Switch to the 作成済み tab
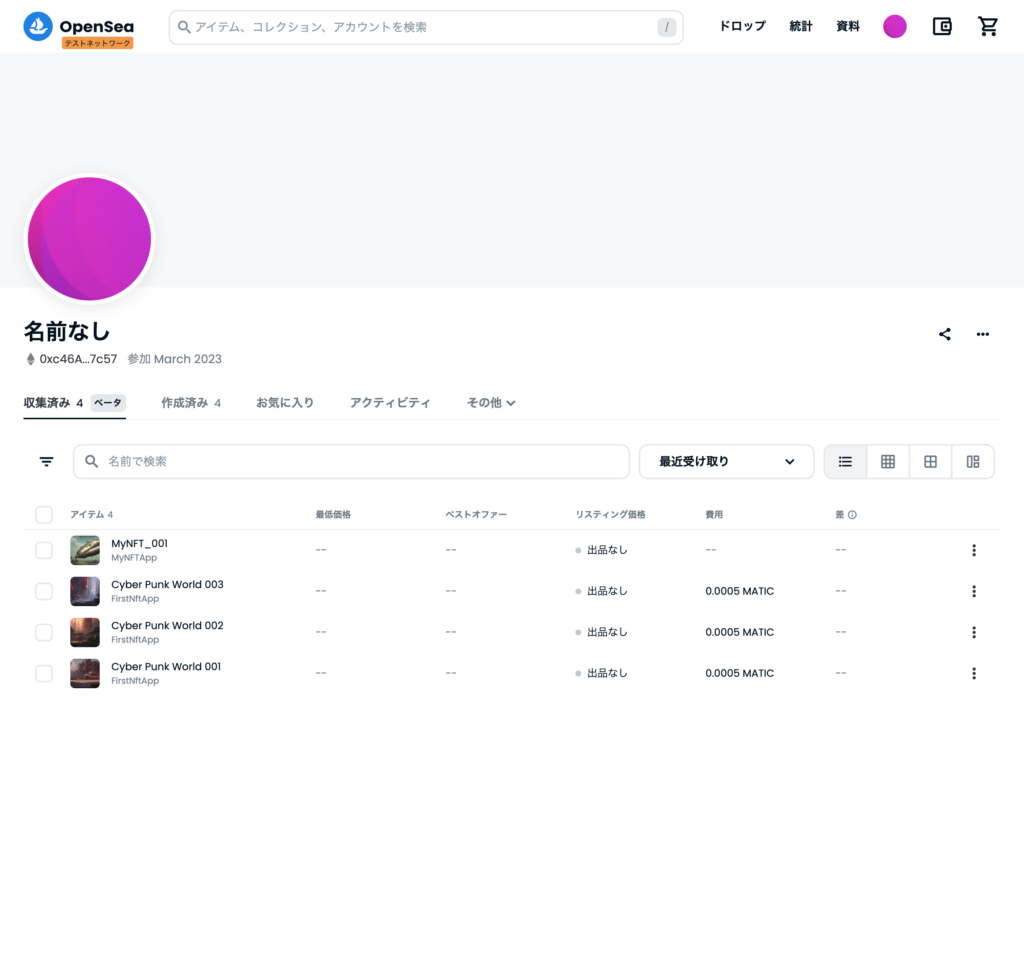This screenshot has height=974, width=1024. tap(191, 402)
